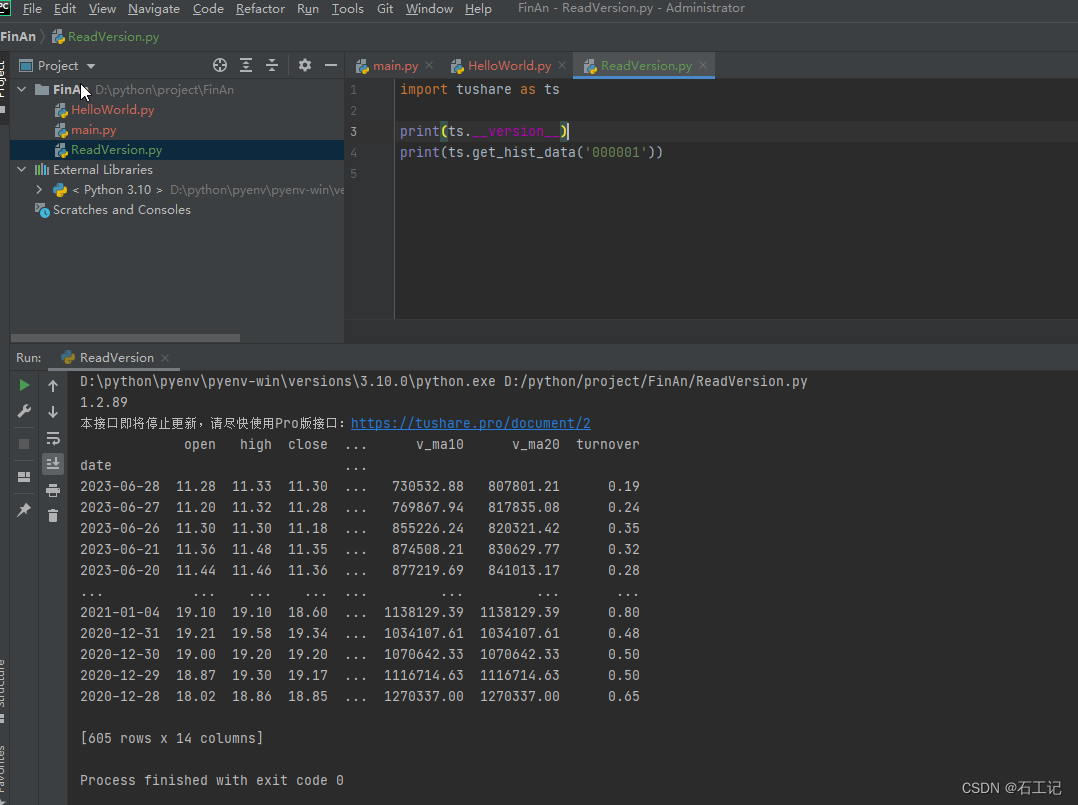The height and width of the screenshot is (805, 1078).
Task: Toggle soft-wrap in Run console
Action: 53,438
